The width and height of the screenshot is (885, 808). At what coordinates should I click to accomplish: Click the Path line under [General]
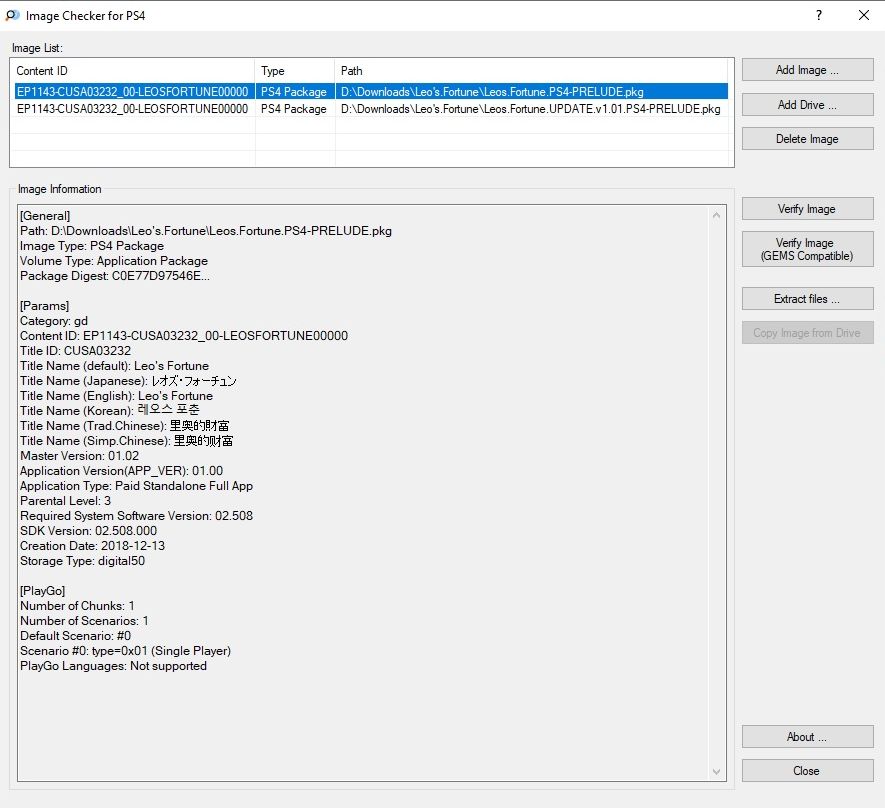(x=206, y=231)
